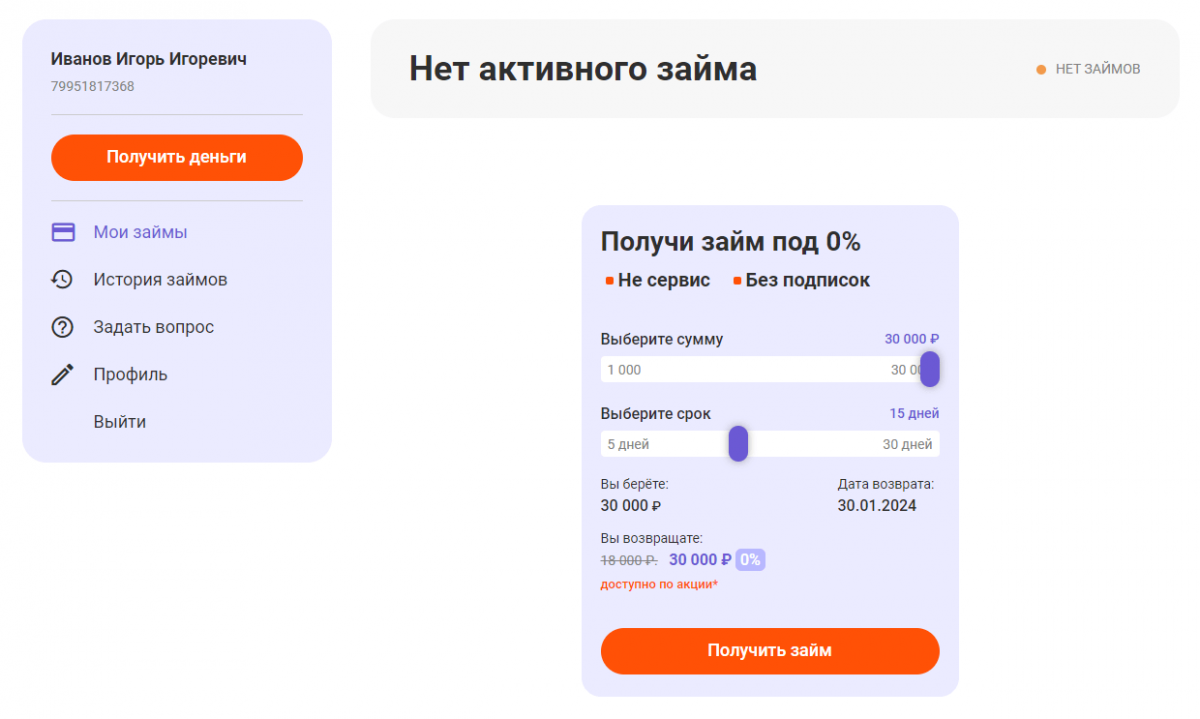Click the 0% promo badge
1200x719 pixels.
pos(750,560)
